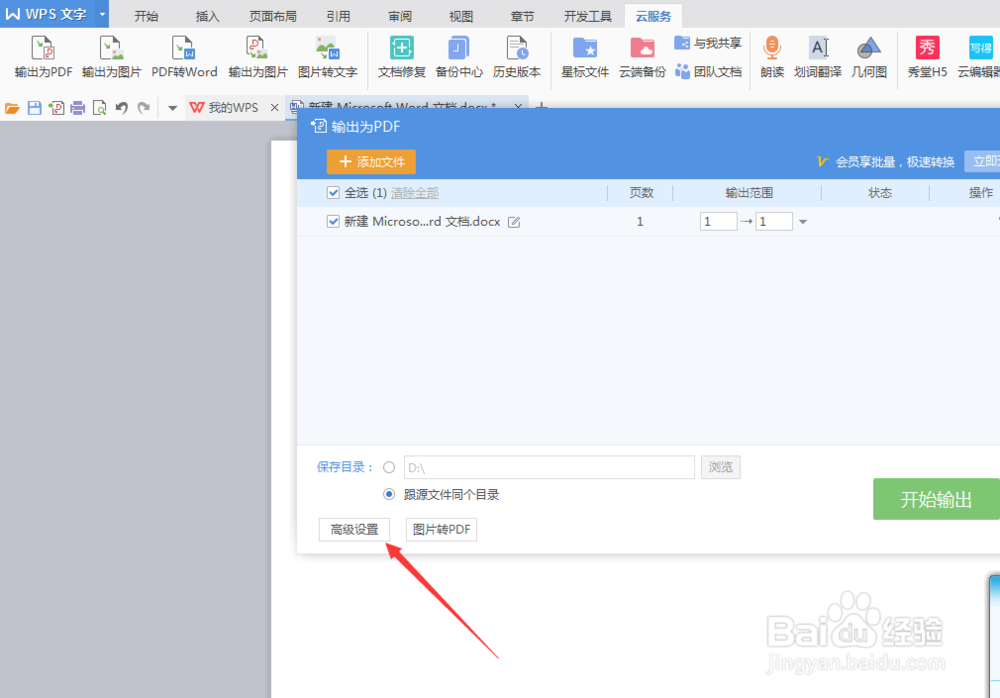
Task: Open print preview icon
Action: pos(99,108)
